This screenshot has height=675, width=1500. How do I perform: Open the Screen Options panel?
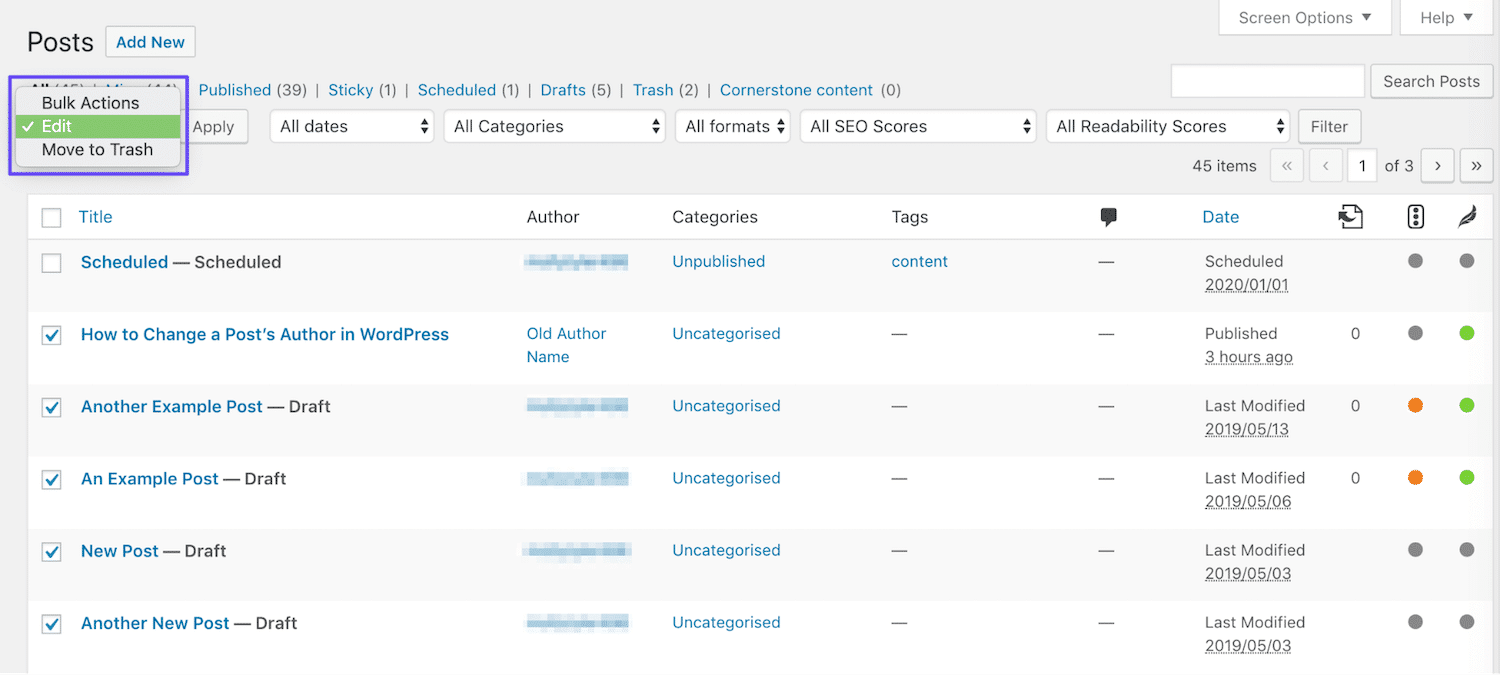click(x=1304, y=17)
